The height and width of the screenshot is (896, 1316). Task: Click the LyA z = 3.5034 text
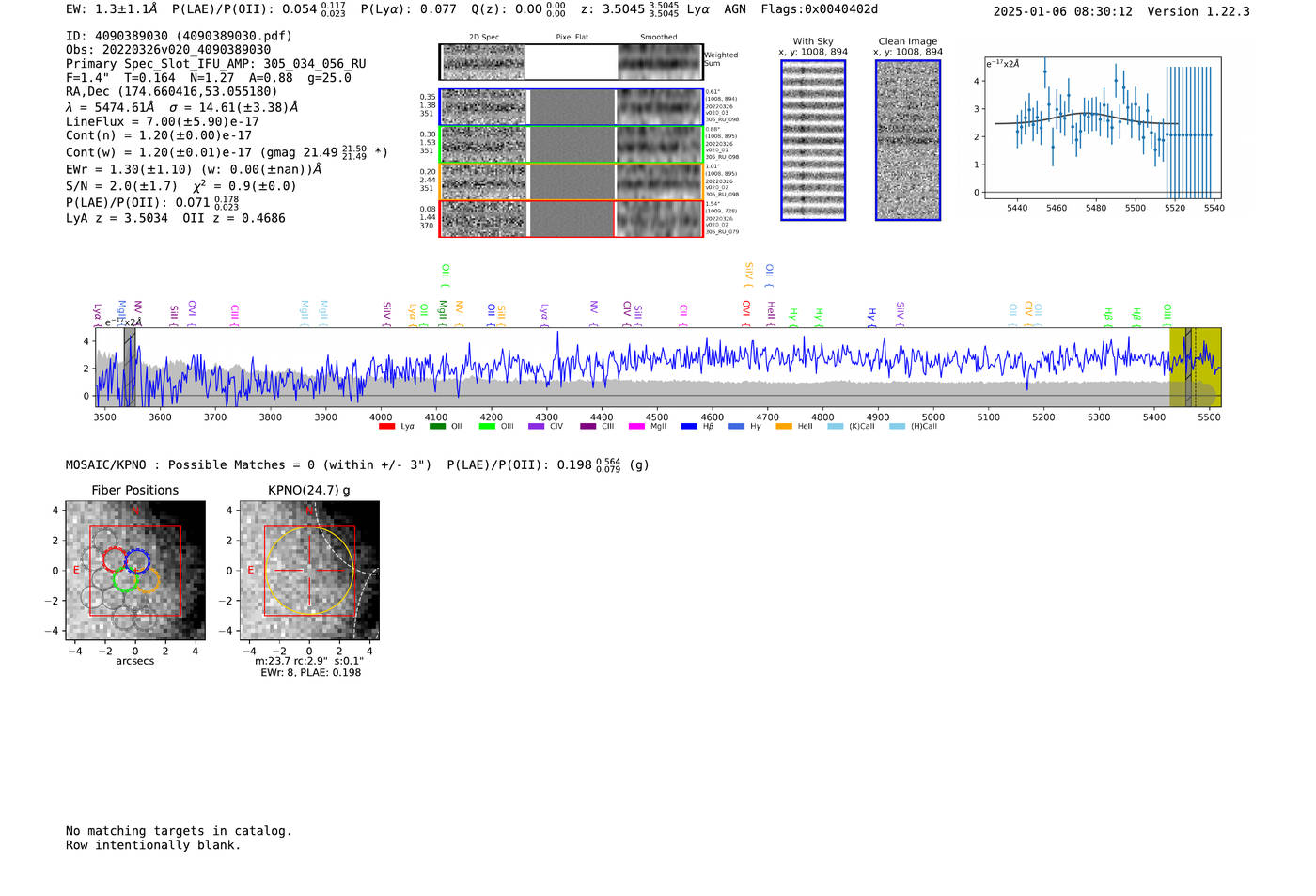point(117,218)
